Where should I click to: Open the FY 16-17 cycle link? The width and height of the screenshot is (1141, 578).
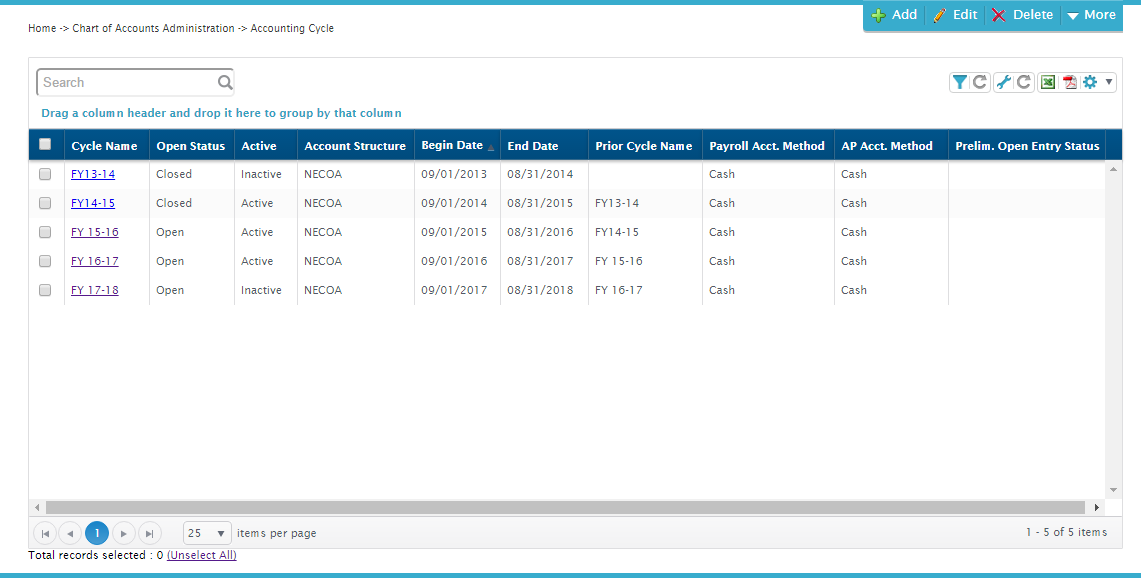95,261
